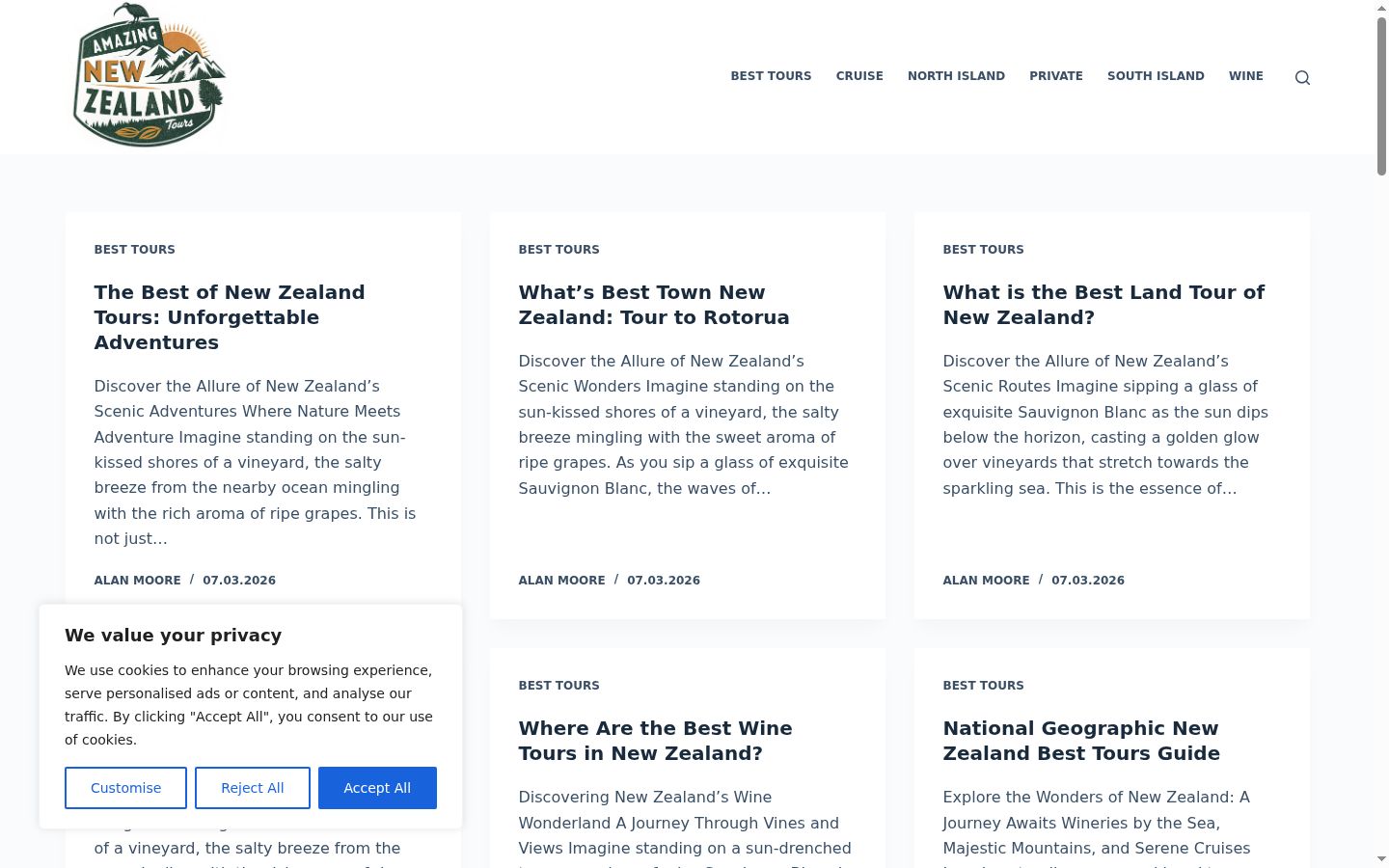Click Alan Moore author link on Rotorua post
This screenshot has width=1389, height=868.
[561, 581]
